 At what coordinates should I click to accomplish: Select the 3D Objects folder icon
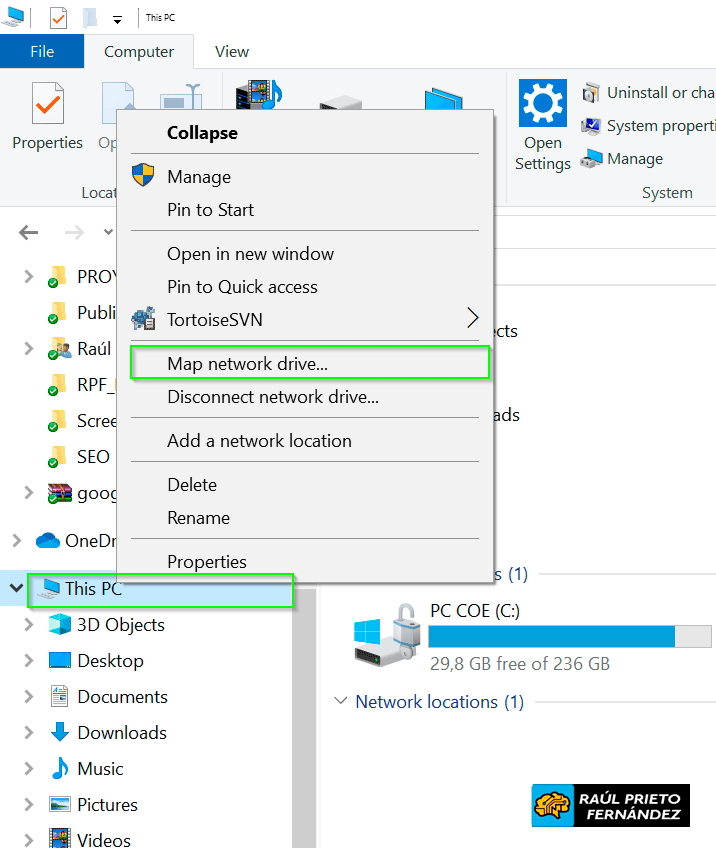60,625
